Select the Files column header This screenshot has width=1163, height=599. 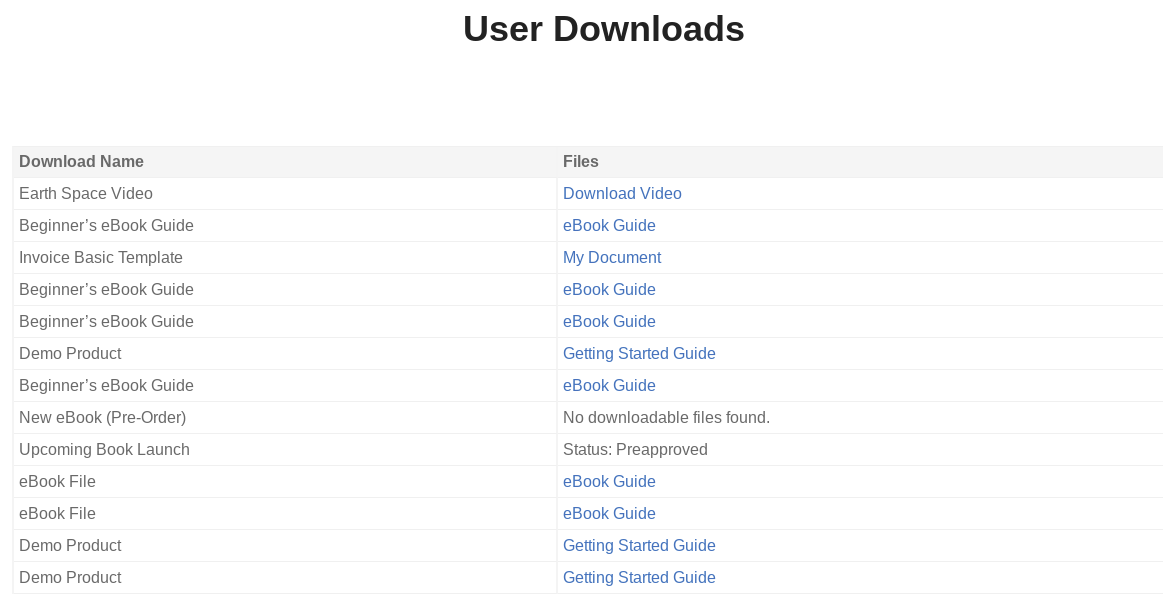[x=580, y=161]
